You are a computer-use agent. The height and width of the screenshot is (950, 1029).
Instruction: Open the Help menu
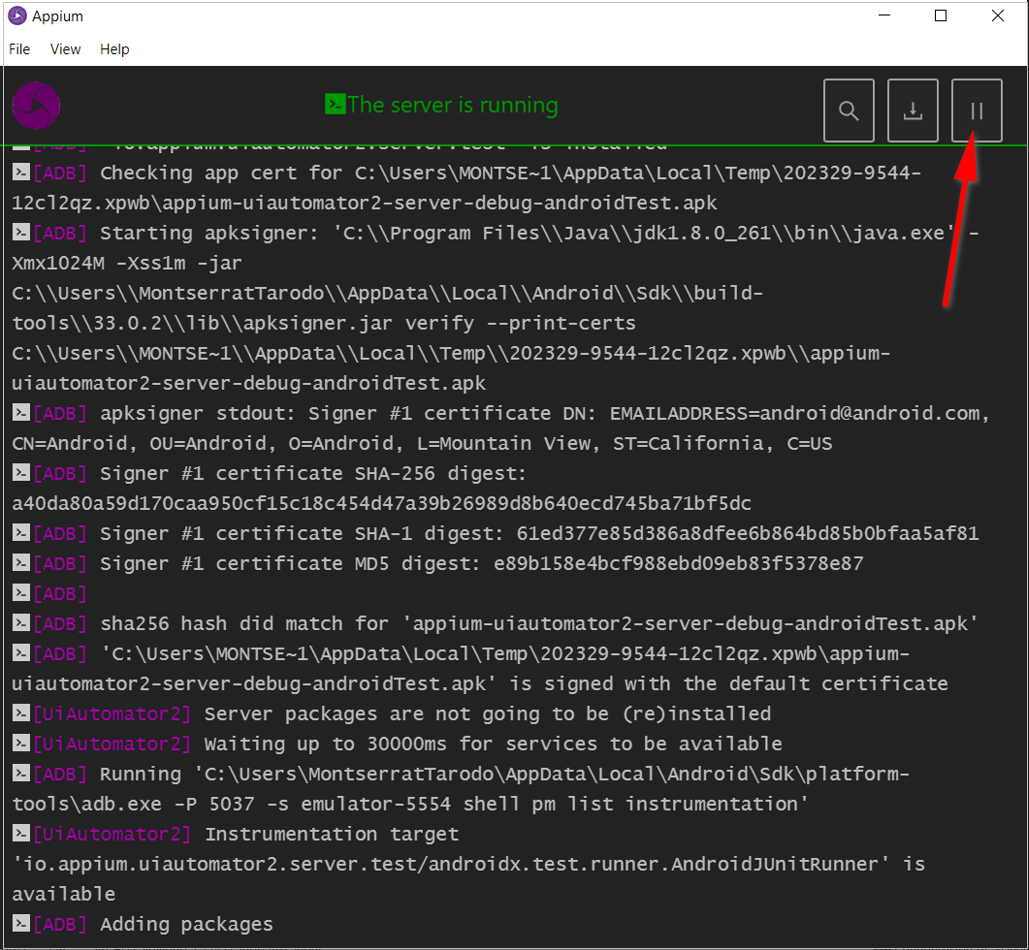point(114,49)
